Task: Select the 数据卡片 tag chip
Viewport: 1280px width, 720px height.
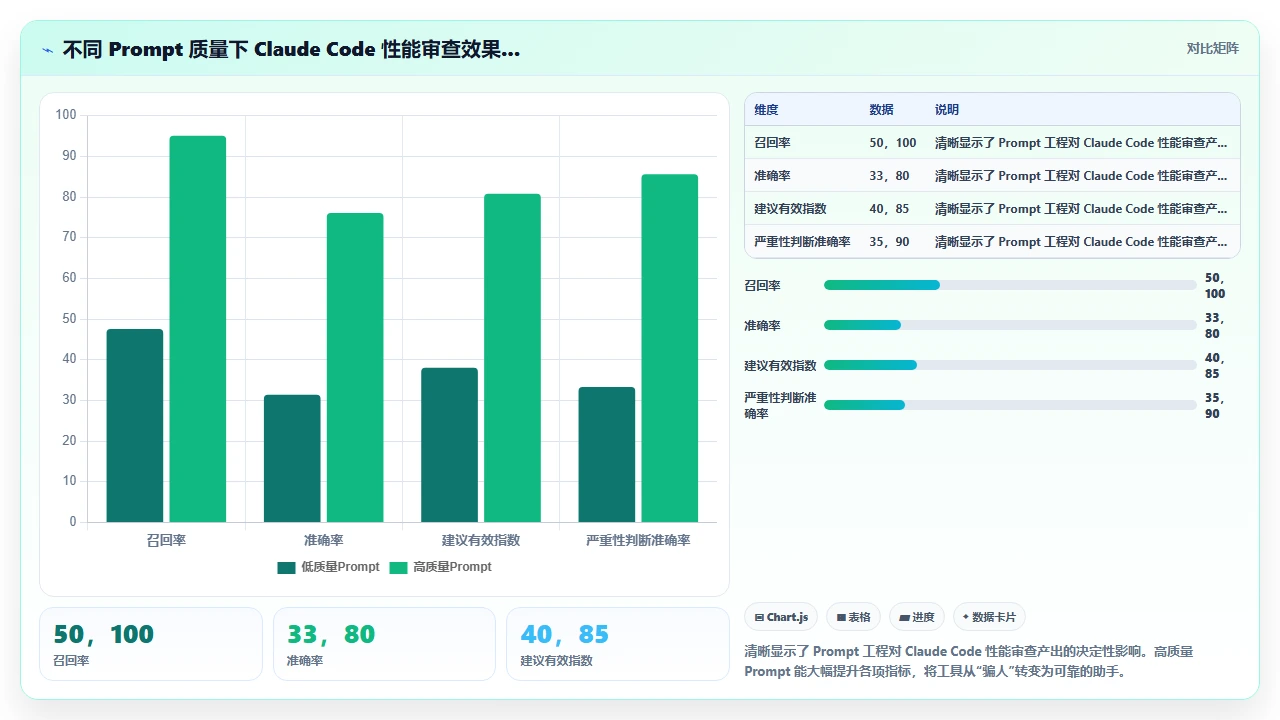Action: point(989,617)
